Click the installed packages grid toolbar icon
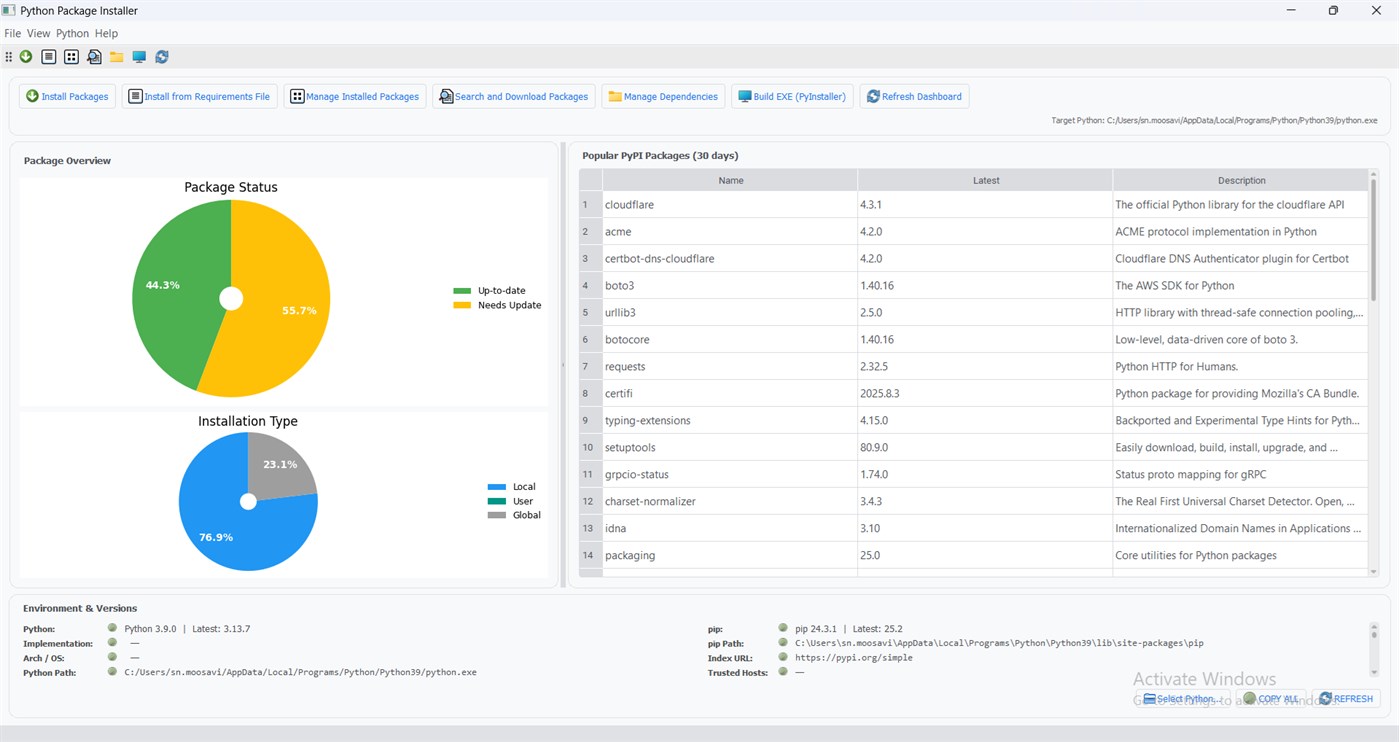This screenshot has height=742, width=1399. tap(71, 57)
